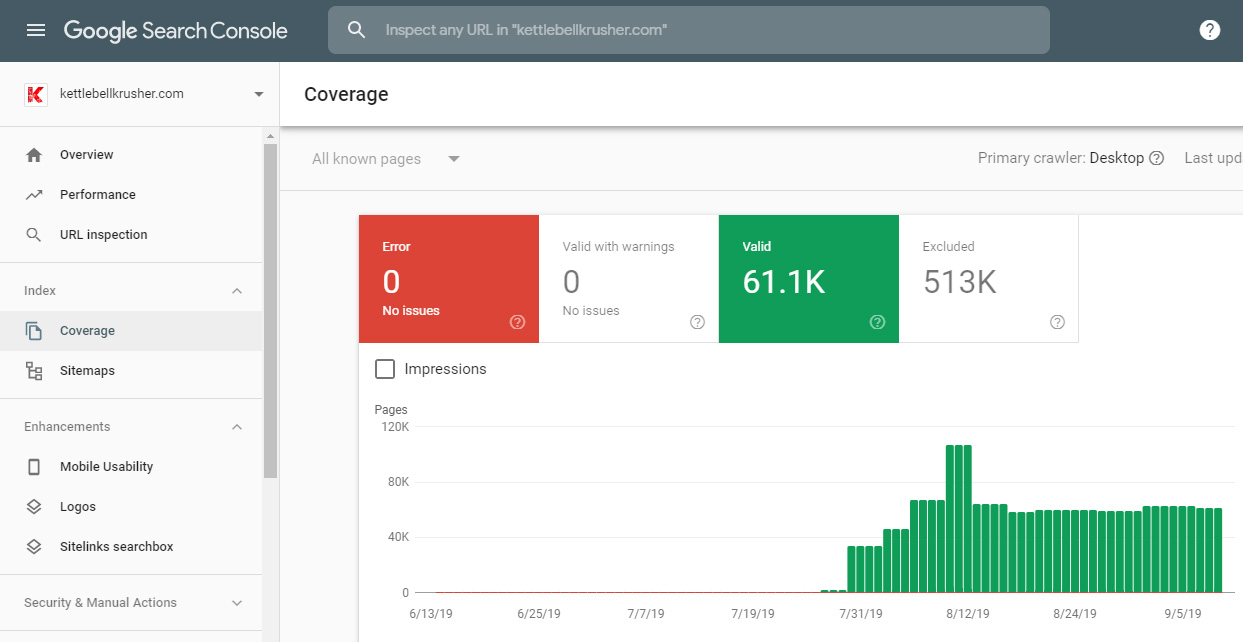Click the Performance trend arrow icon

pos(34,195)
